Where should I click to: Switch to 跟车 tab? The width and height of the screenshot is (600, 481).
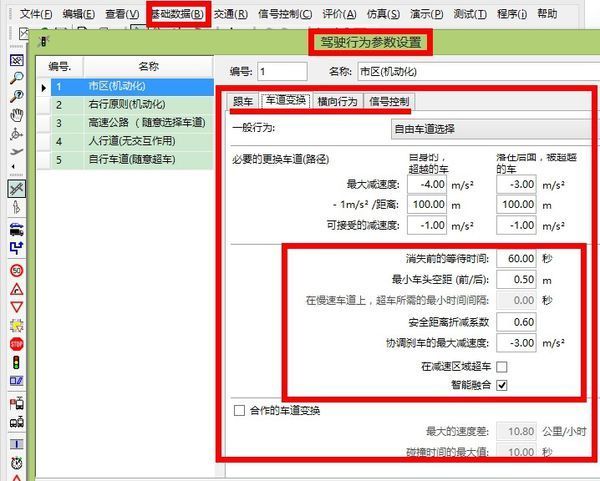[243, 101]
